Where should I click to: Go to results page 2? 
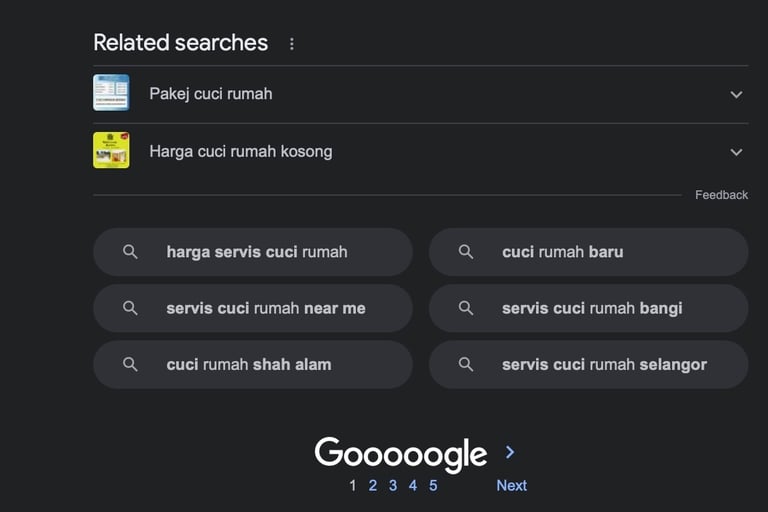pos(373,485)
